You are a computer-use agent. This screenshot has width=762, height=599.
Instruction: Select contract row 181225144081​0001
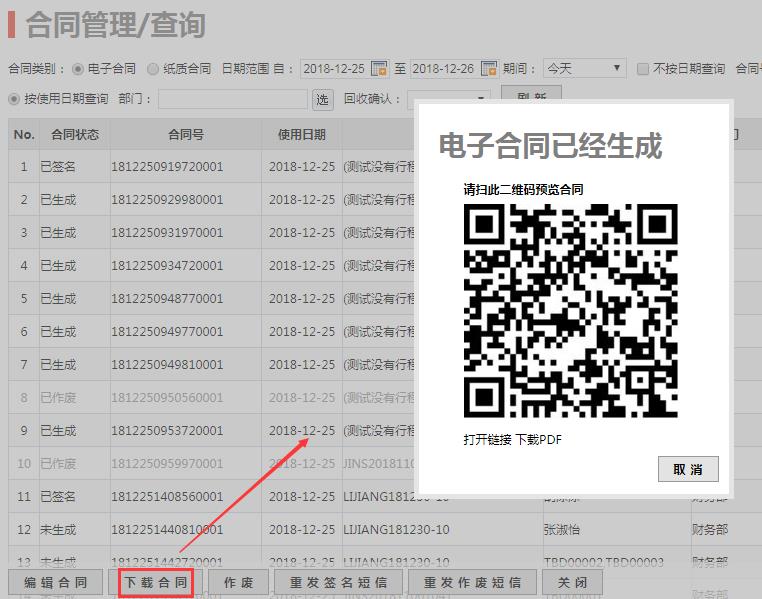pos(167,530)
